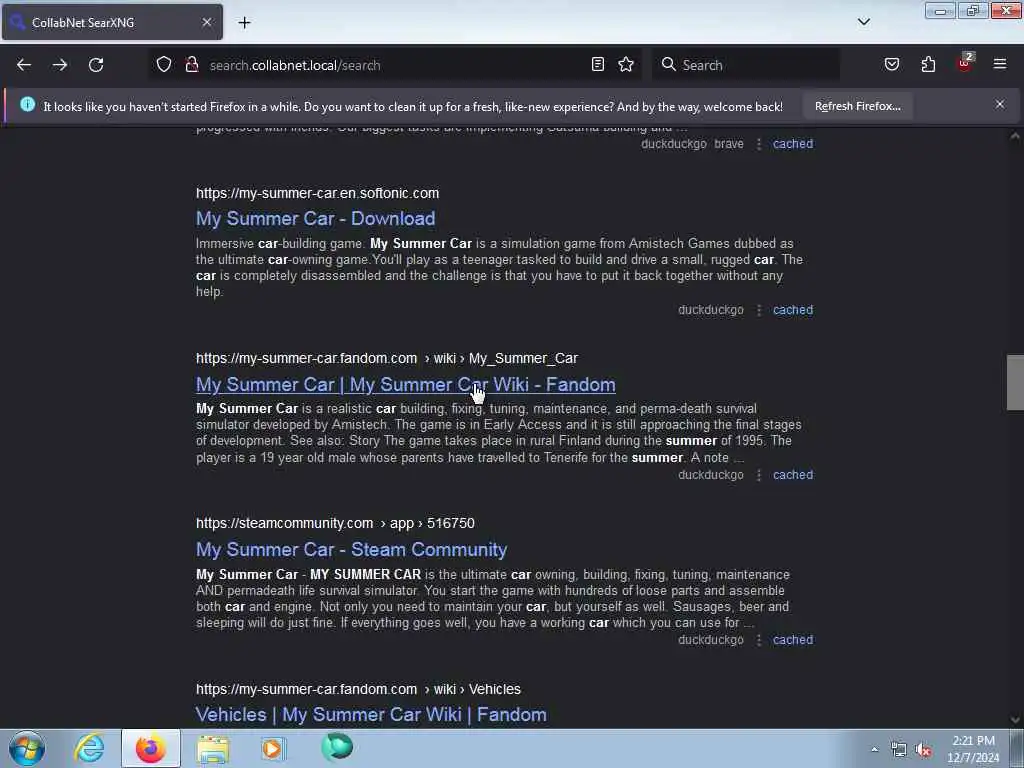Open the Windows Start menu
The image size is (1024, 768).
coord(27,748)
